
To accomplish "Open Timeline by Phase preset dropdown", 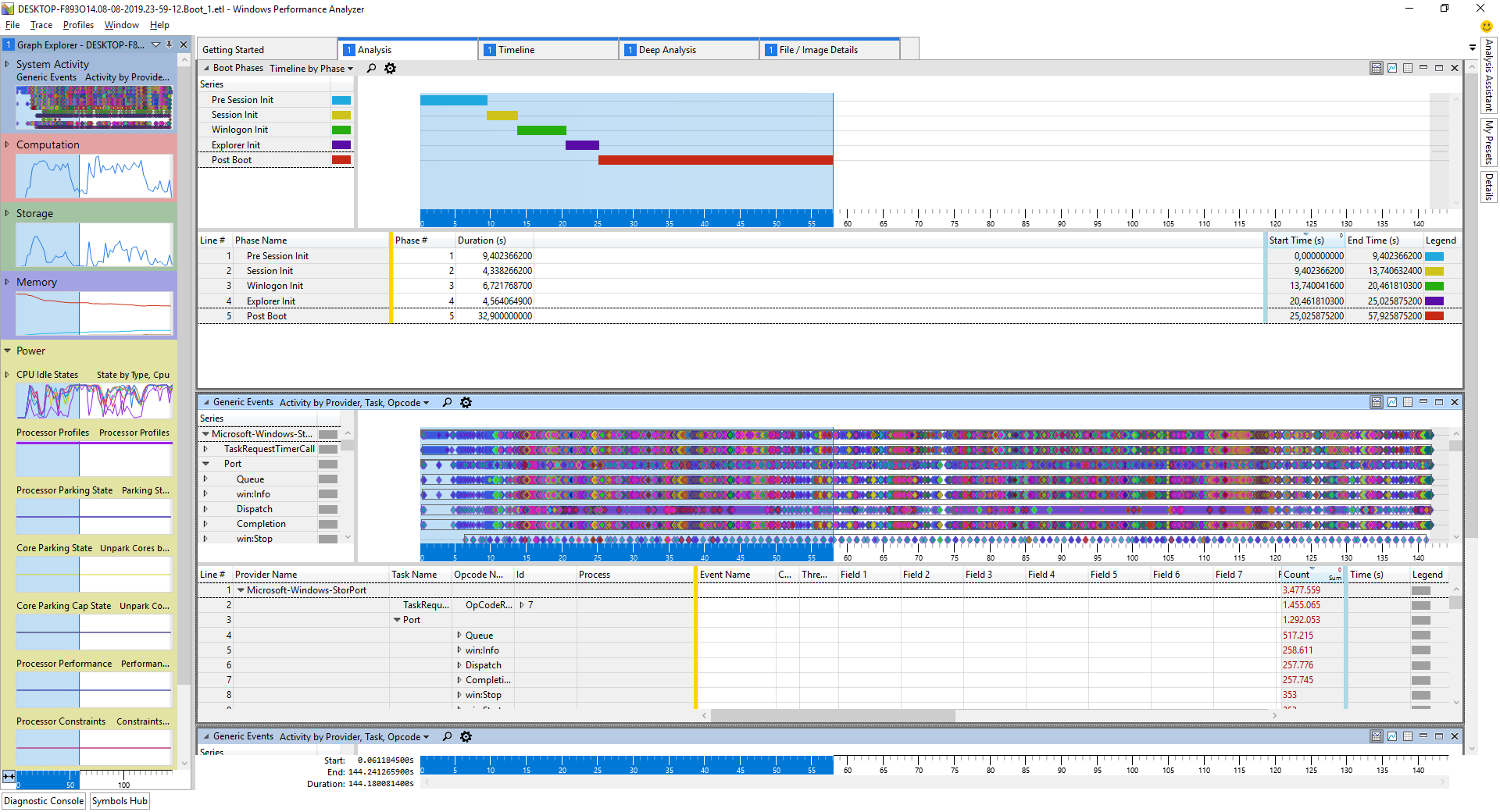I will (312, 69).
